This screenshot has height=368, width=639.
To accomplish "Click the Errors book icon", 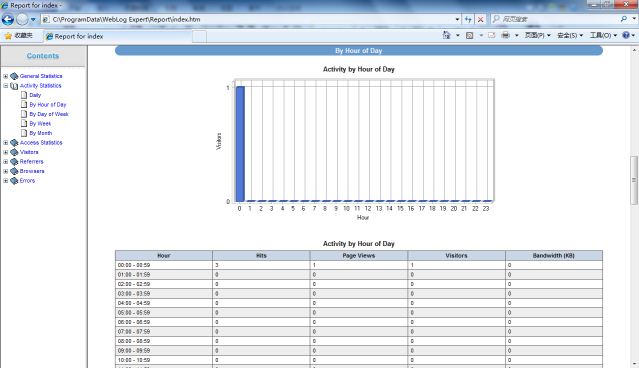I will pyautogui.click(x=14, y=181).
